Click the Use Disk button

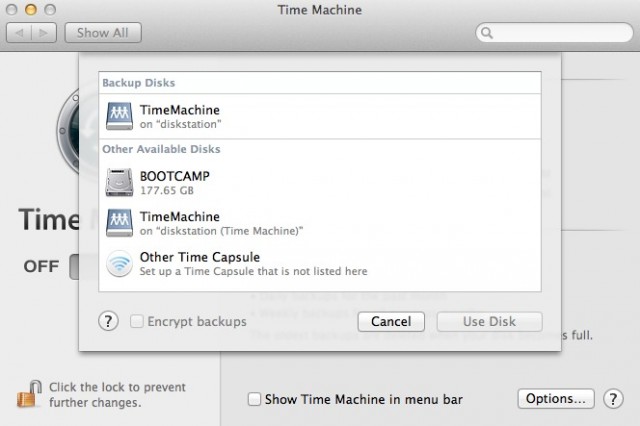coord(489,322)
